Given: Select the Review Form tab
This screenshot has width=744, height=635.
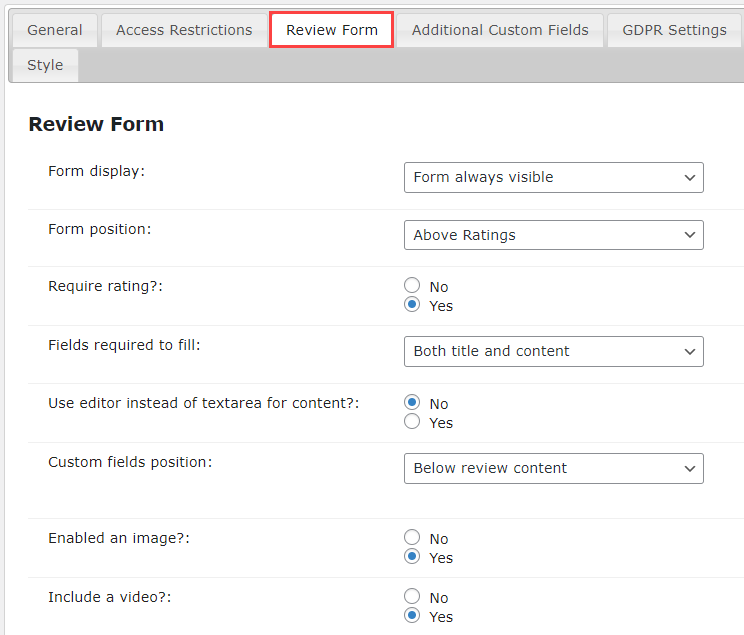Looking at the screenshot, I should pyautogui.click(x=332, y=30).
